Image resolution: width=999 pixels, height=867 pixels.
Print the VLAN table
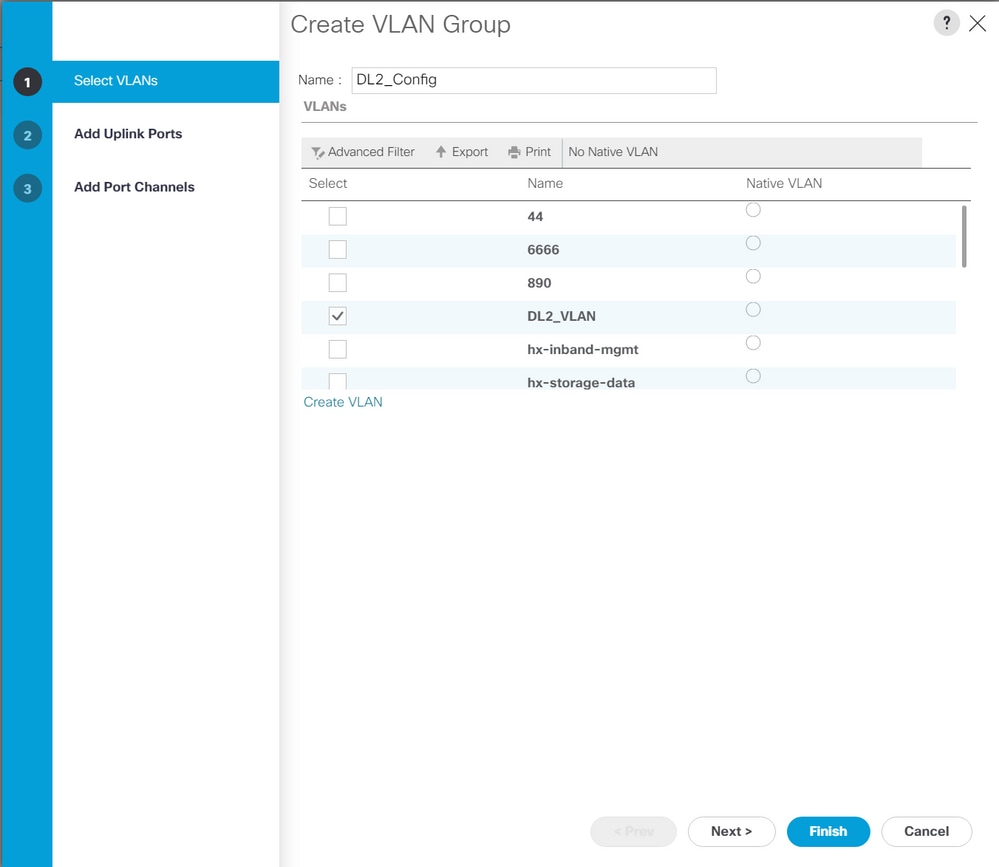(529, 152)
